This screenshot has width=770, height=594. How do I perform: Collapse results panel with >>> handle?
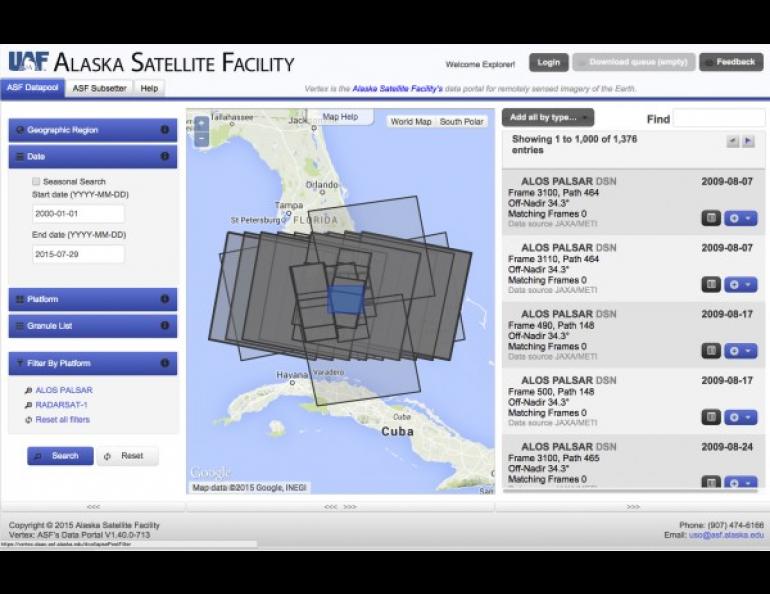(x=633, y=507)
